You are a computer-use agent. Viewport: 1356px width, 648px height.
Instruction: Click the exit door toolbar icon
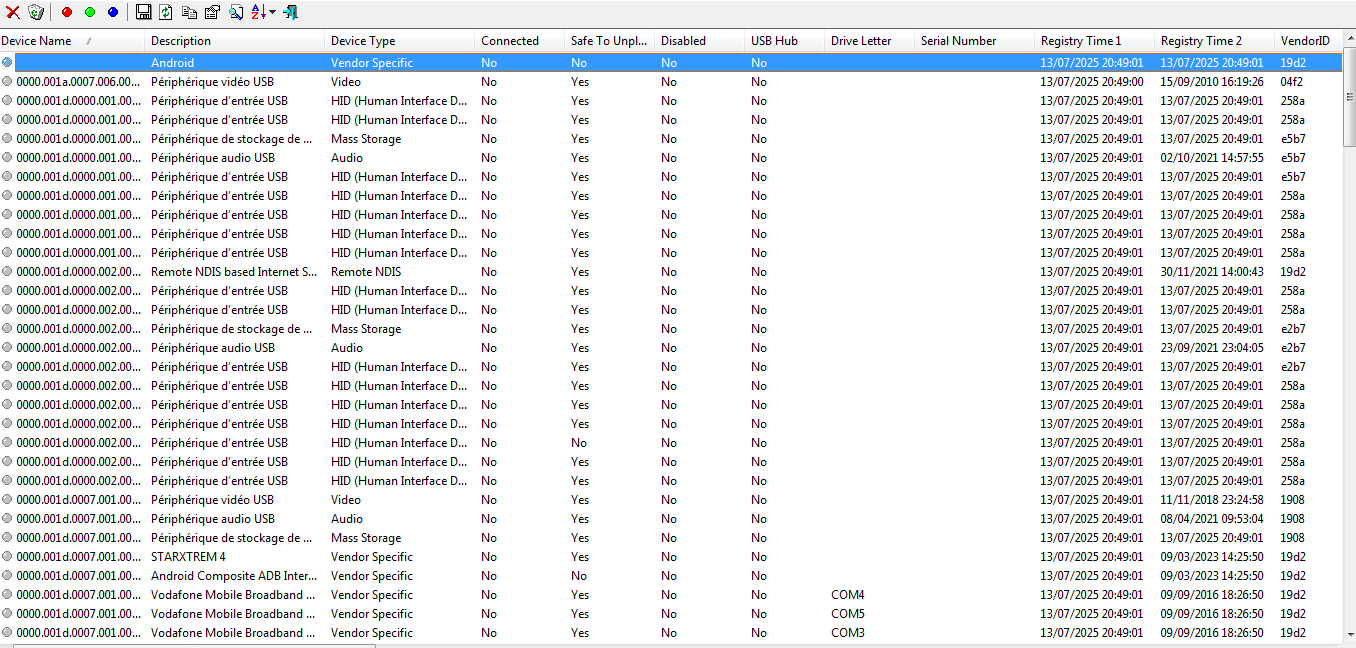pos(290,12)
